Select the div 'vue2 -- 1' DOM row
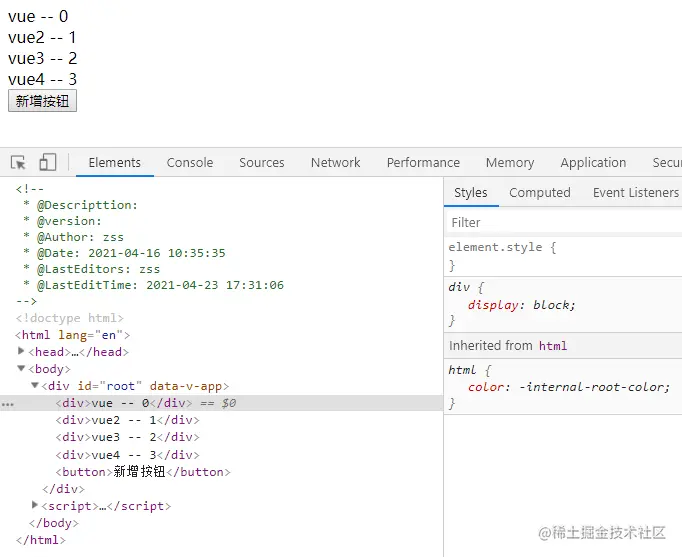 pos(127,420)
